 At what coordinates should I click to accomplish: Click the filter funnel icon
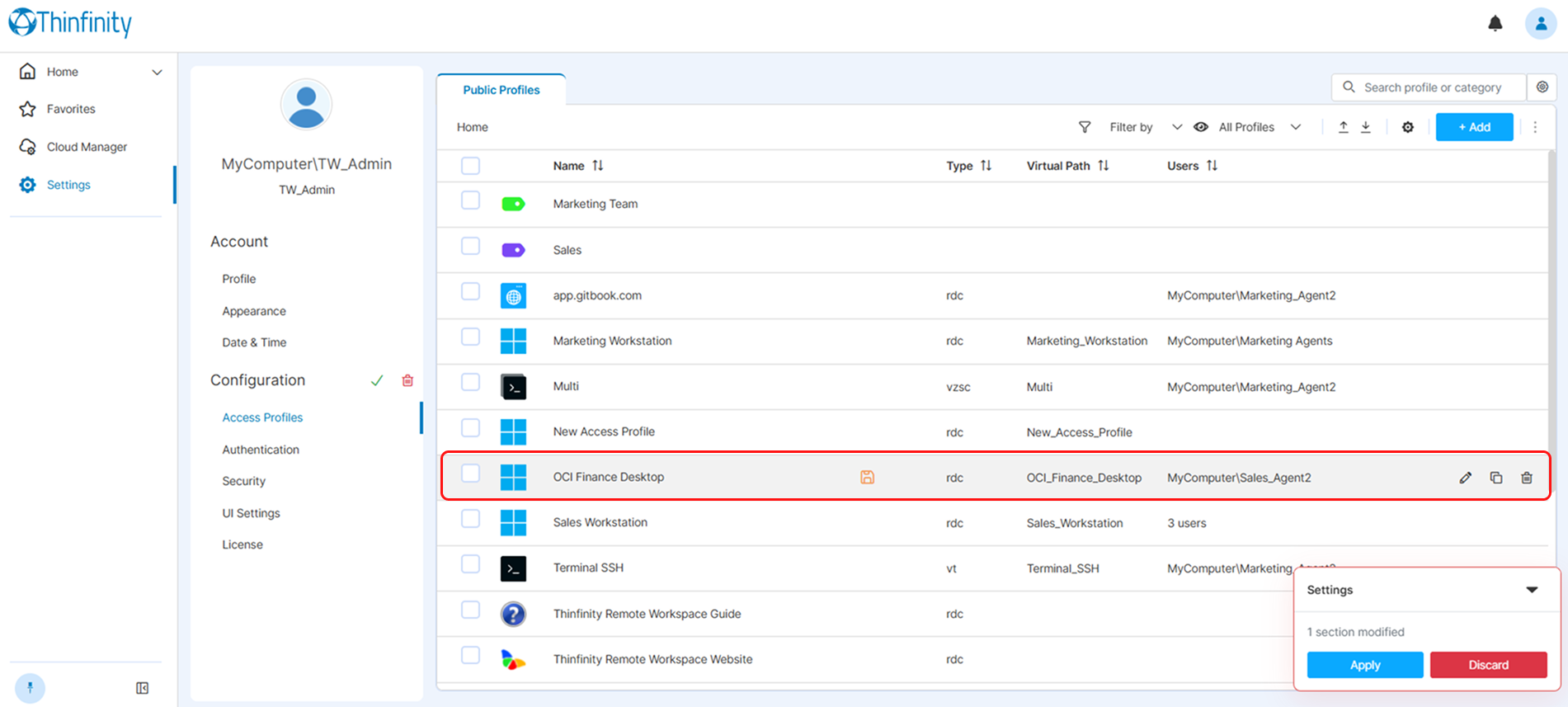coord(1085,127)
